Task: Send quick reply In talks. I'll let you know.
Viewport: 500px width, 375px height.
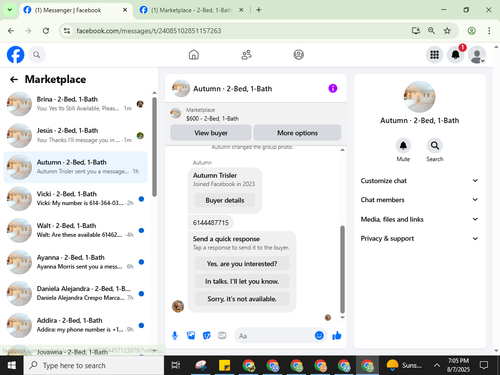Action: pyautogui.click(x=242, y=281)
